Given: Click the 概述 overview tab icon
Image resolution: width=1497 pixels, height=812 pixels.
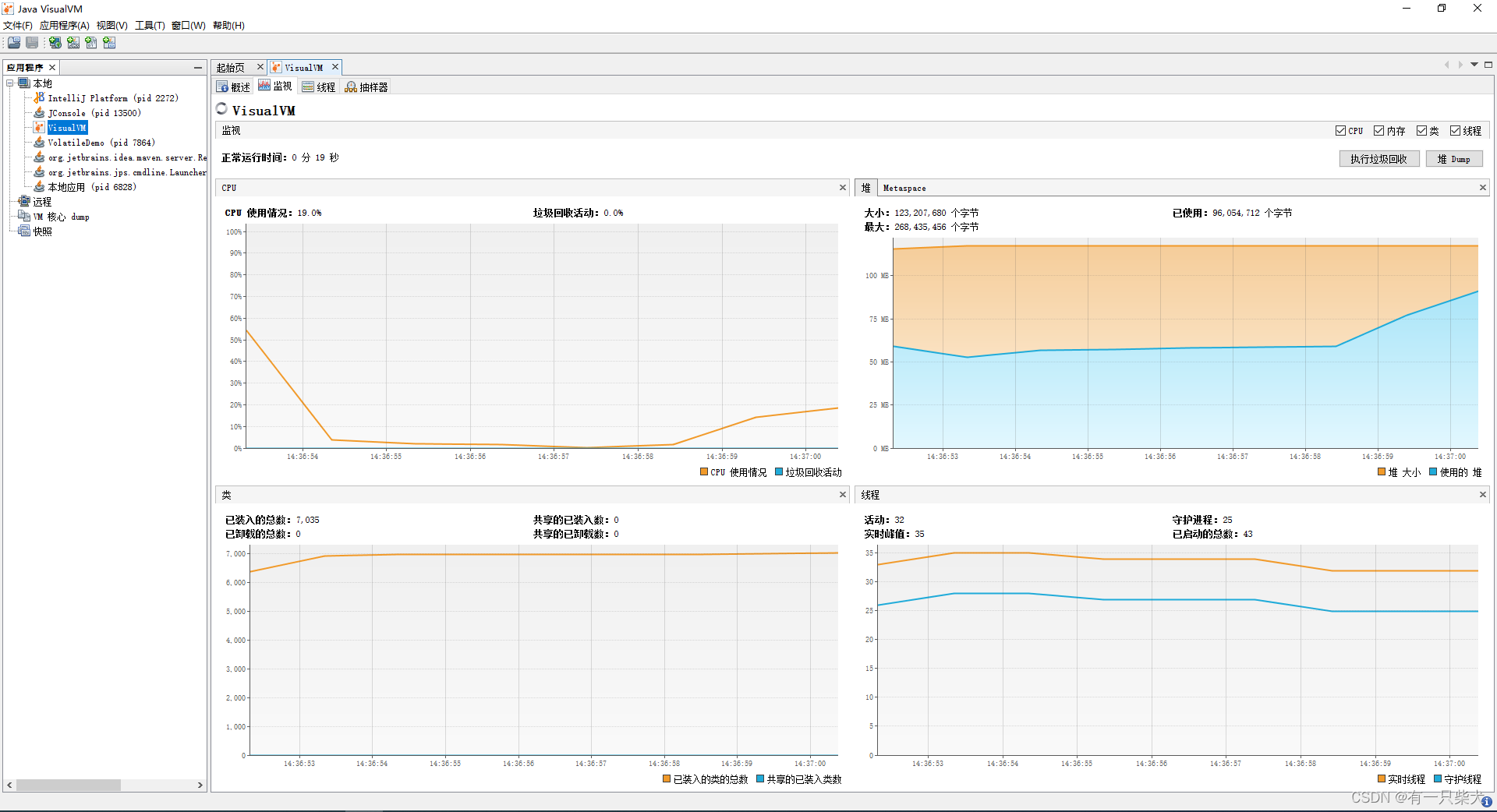Looking at the screenshot, I should click(x=223, y=87).
